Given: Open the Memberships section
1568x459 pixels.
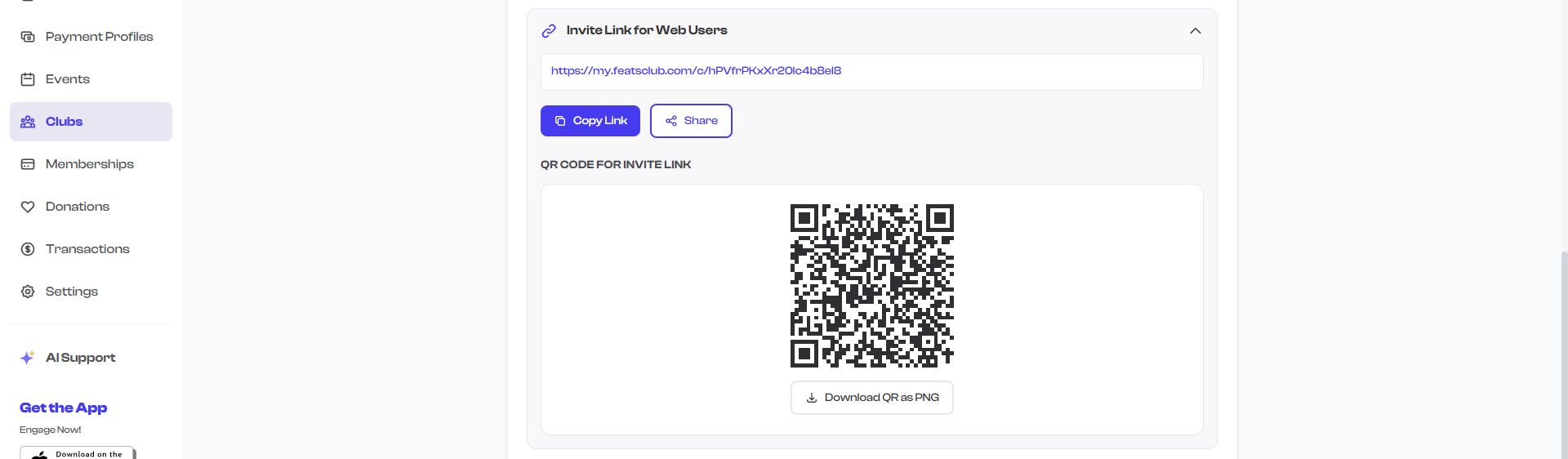Looking at the screenshot, I should pyautogui.click(x=91, y=164).
